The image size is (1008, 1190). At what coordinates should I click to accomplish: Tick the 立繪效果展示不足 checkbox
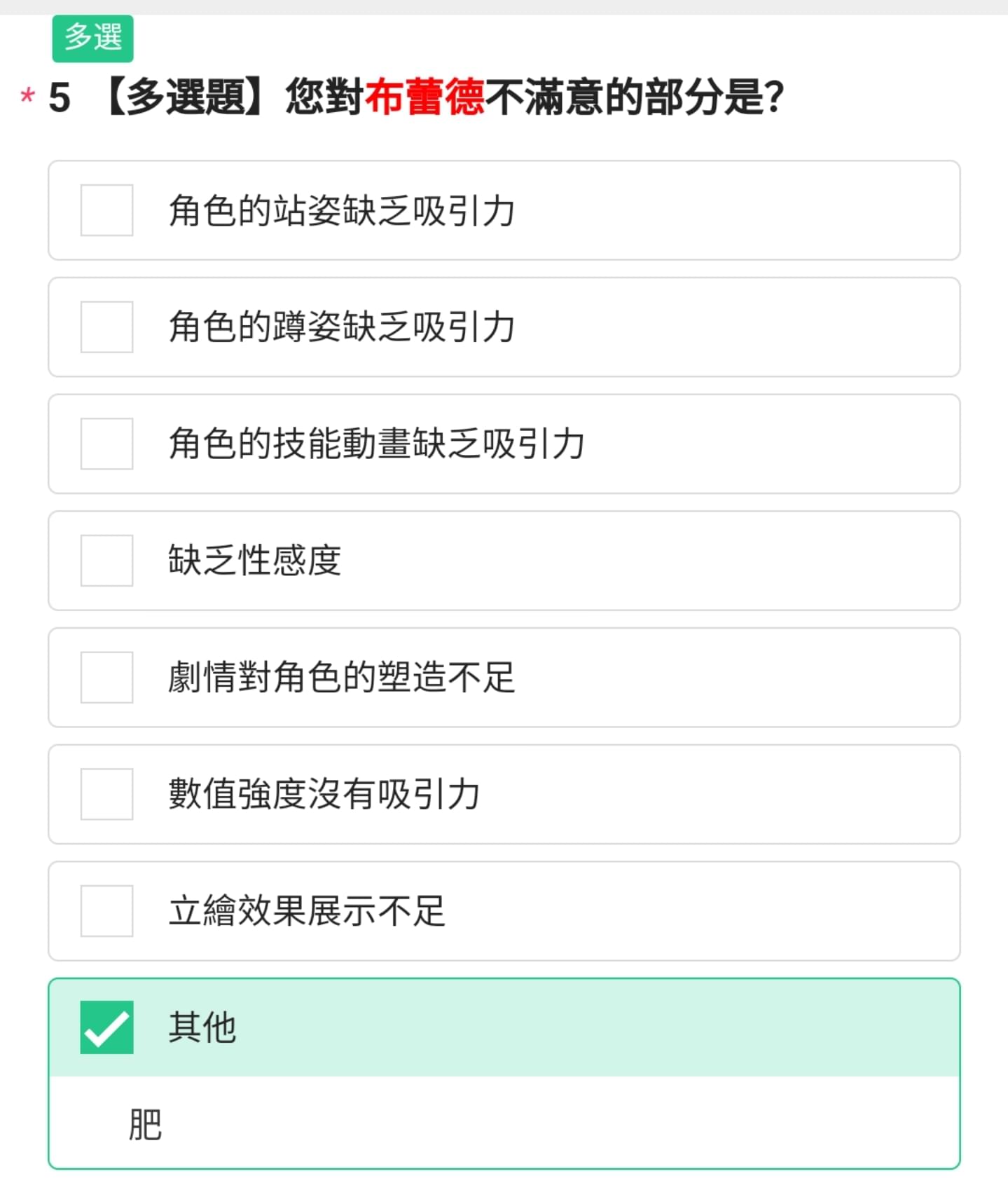click(106, 911)
